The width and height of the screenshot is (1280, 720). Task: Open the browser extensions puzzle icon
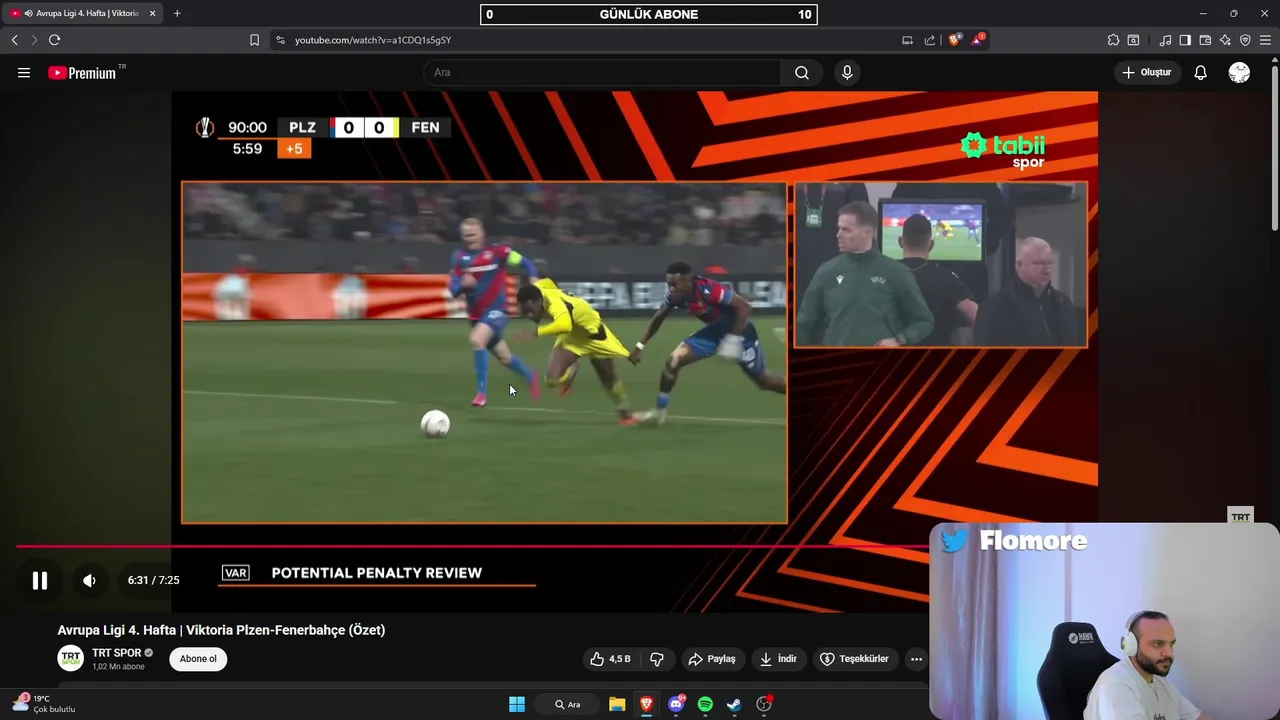tap(1113, 40)
